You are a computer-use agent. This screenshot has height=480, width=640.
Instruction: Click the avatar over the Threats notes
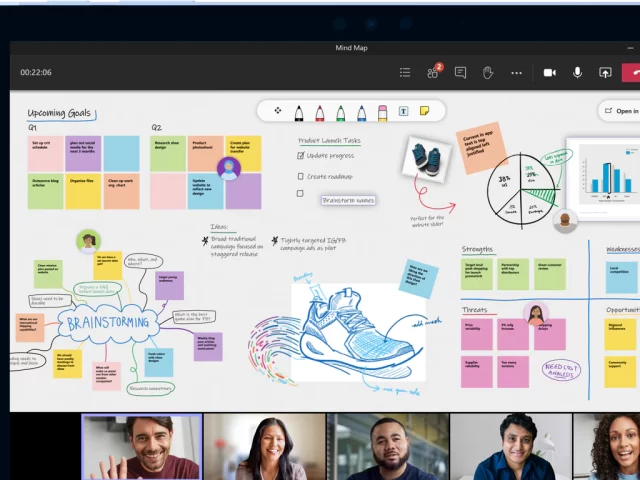point(536,313)
